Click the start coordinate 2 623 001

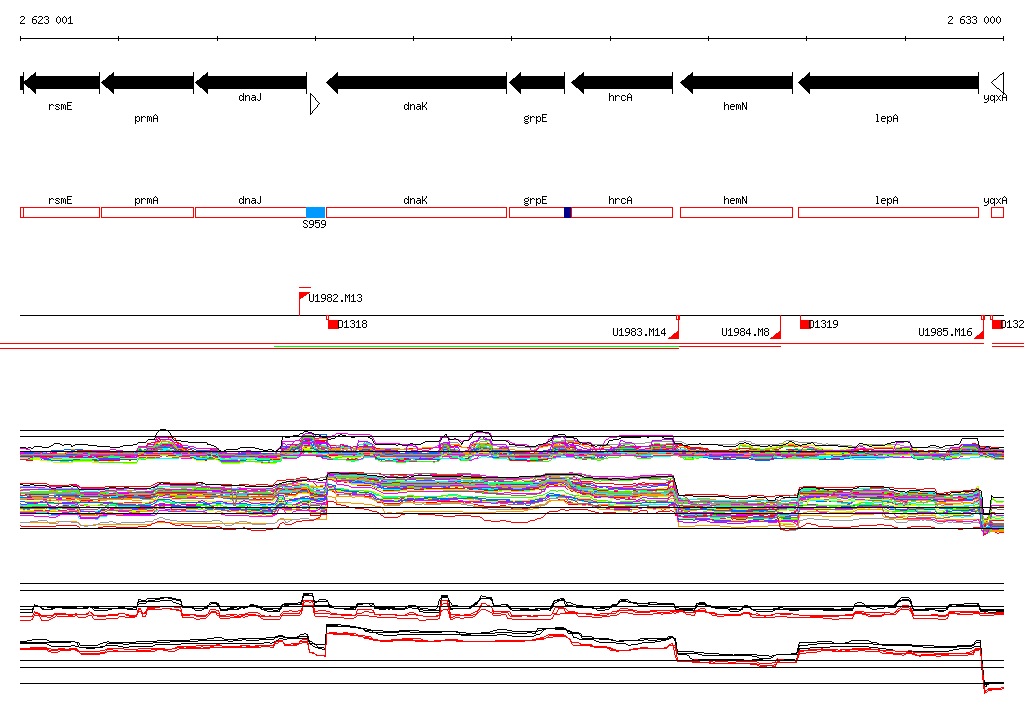click(x=46, y=20)
